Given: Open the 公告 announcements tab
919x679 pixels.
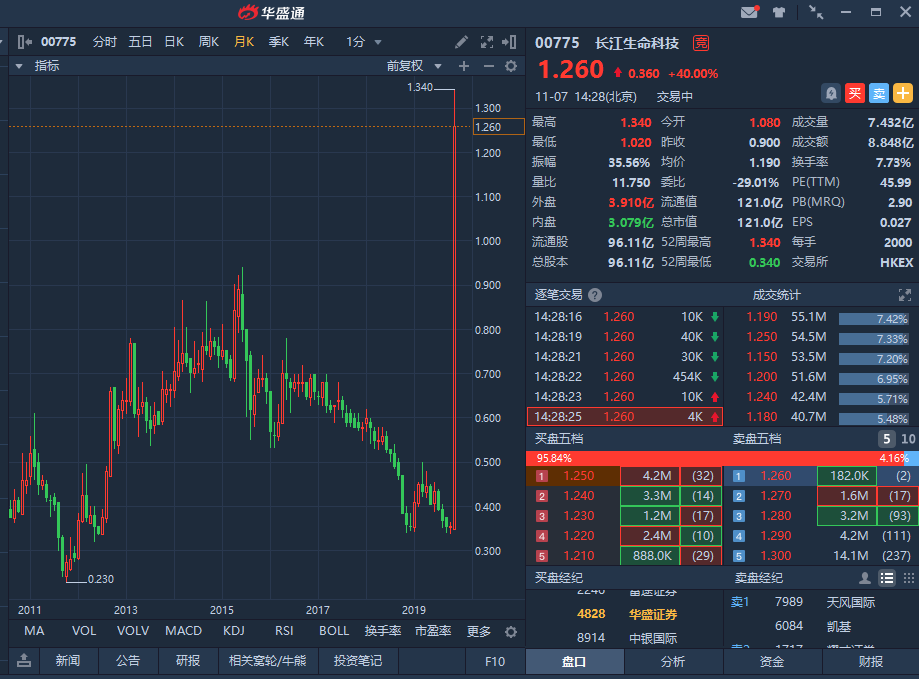Looking at the screenshot, I should [128, 661].
